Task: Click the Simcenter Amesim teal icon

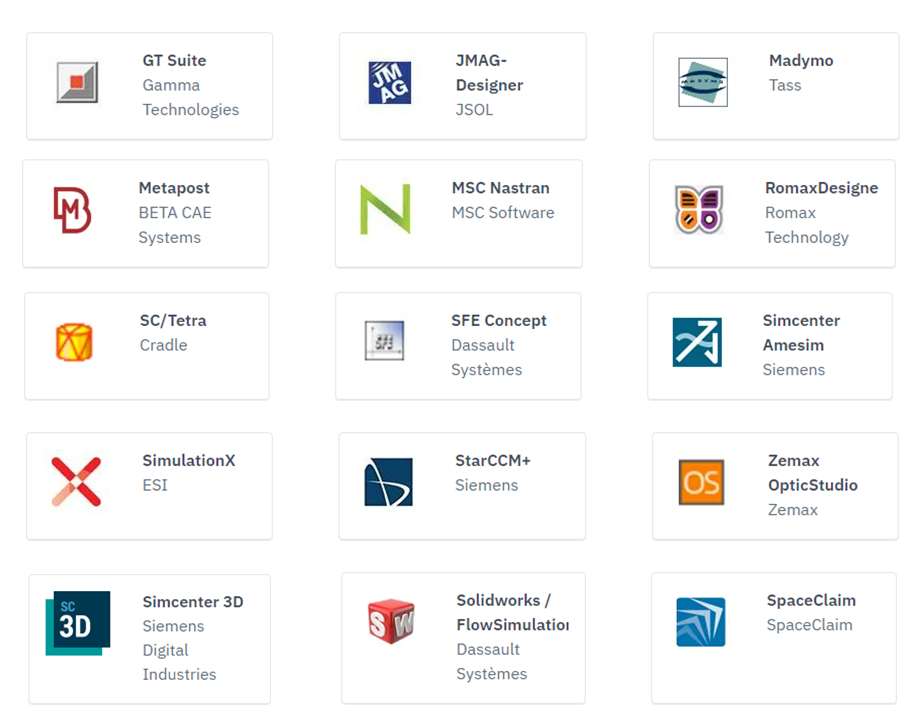Action: (x=697, y=342)
